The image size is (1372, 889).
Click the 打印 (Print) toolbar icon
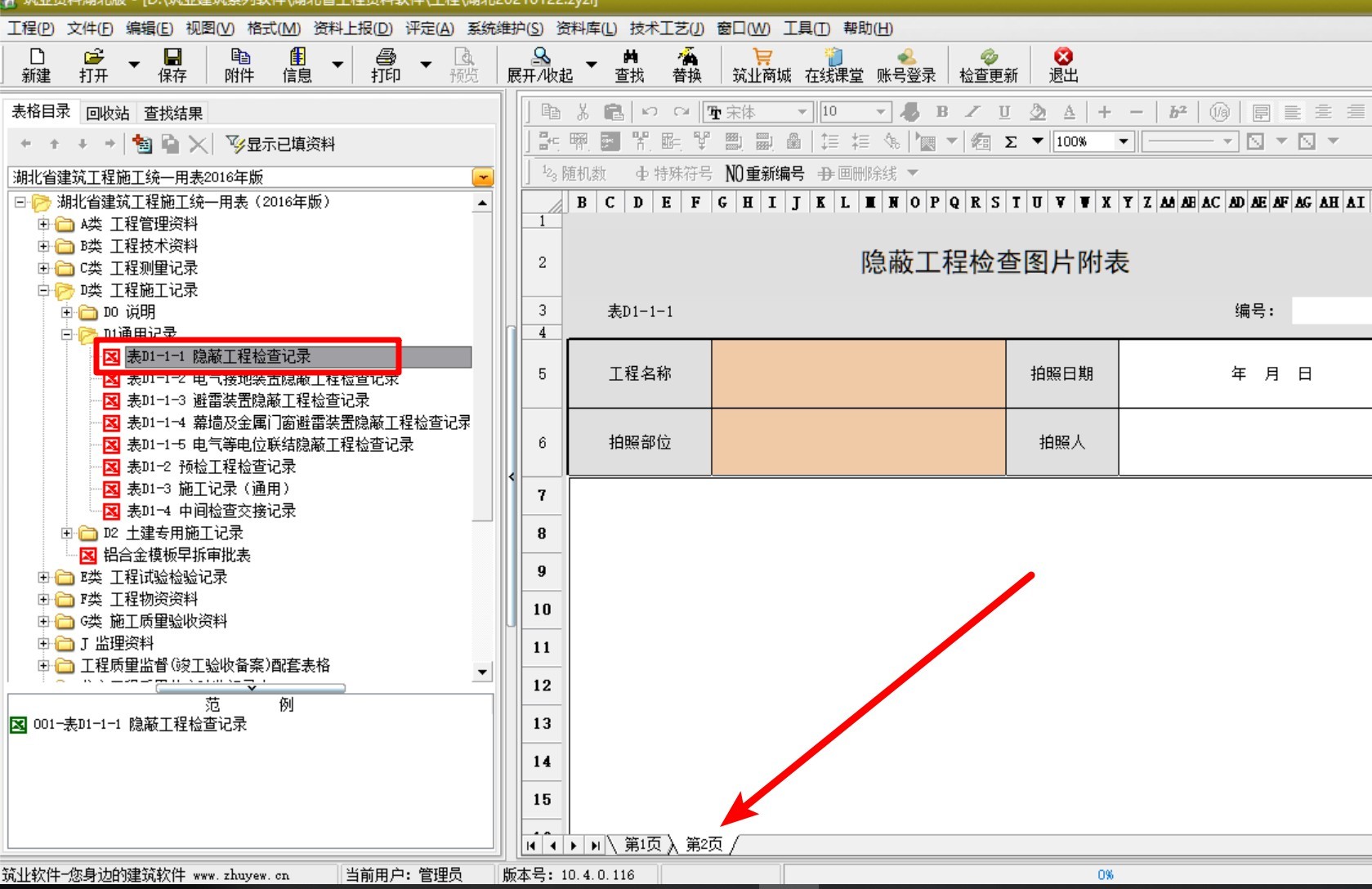pos(386,65)
